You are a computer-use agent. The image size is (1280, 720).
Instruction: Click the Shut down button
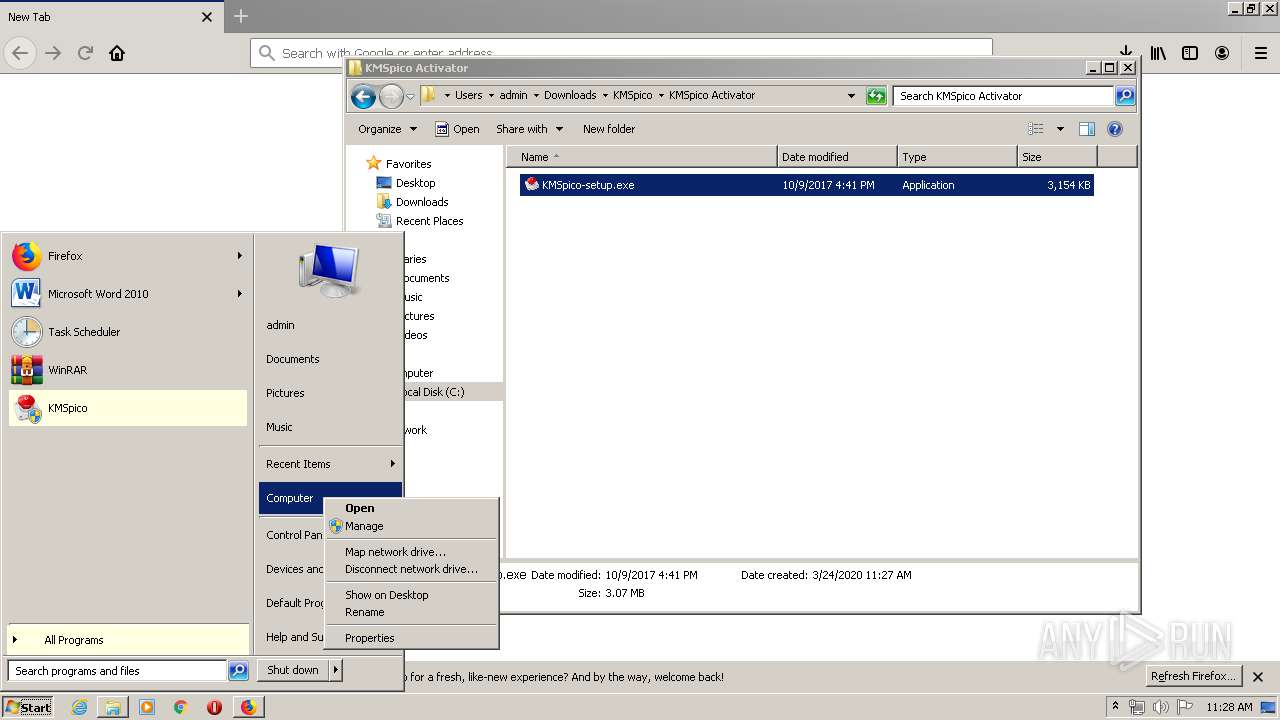(293, 670)
